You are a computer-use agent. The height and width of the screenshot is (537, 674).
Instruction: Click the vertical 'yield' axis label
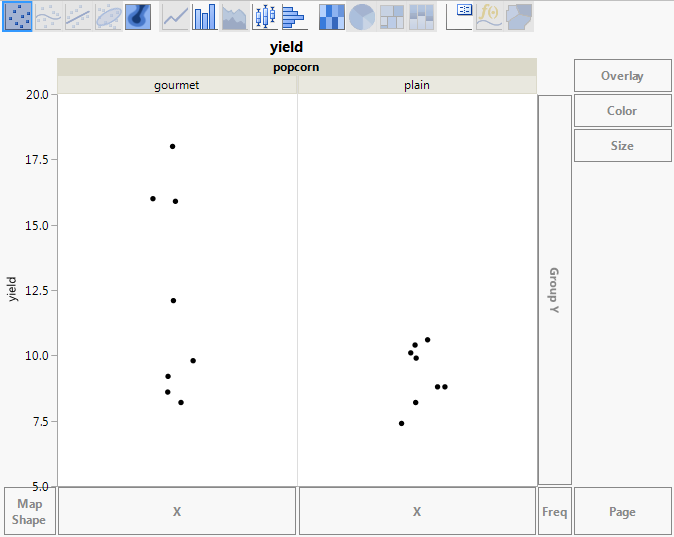[x=12, y=289]
